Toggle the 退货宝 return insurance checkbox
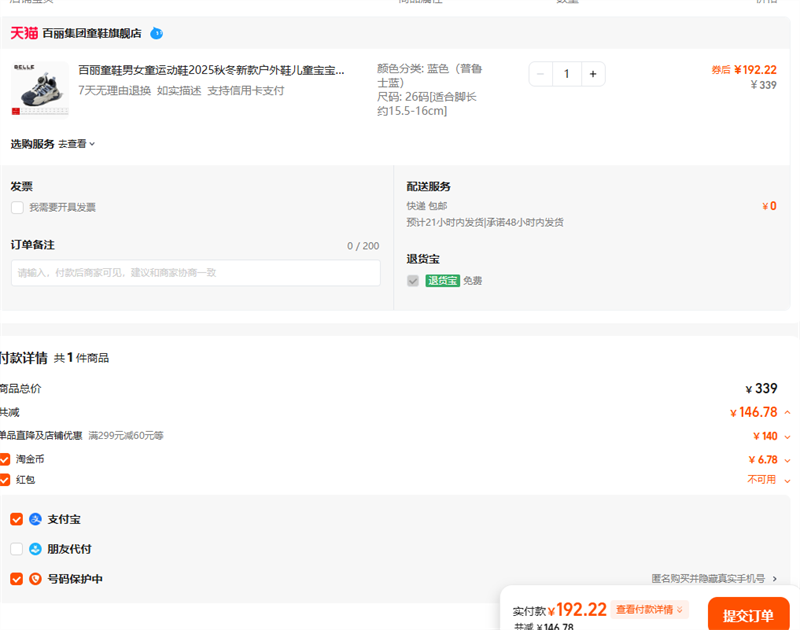 click(x=413, y=281)
